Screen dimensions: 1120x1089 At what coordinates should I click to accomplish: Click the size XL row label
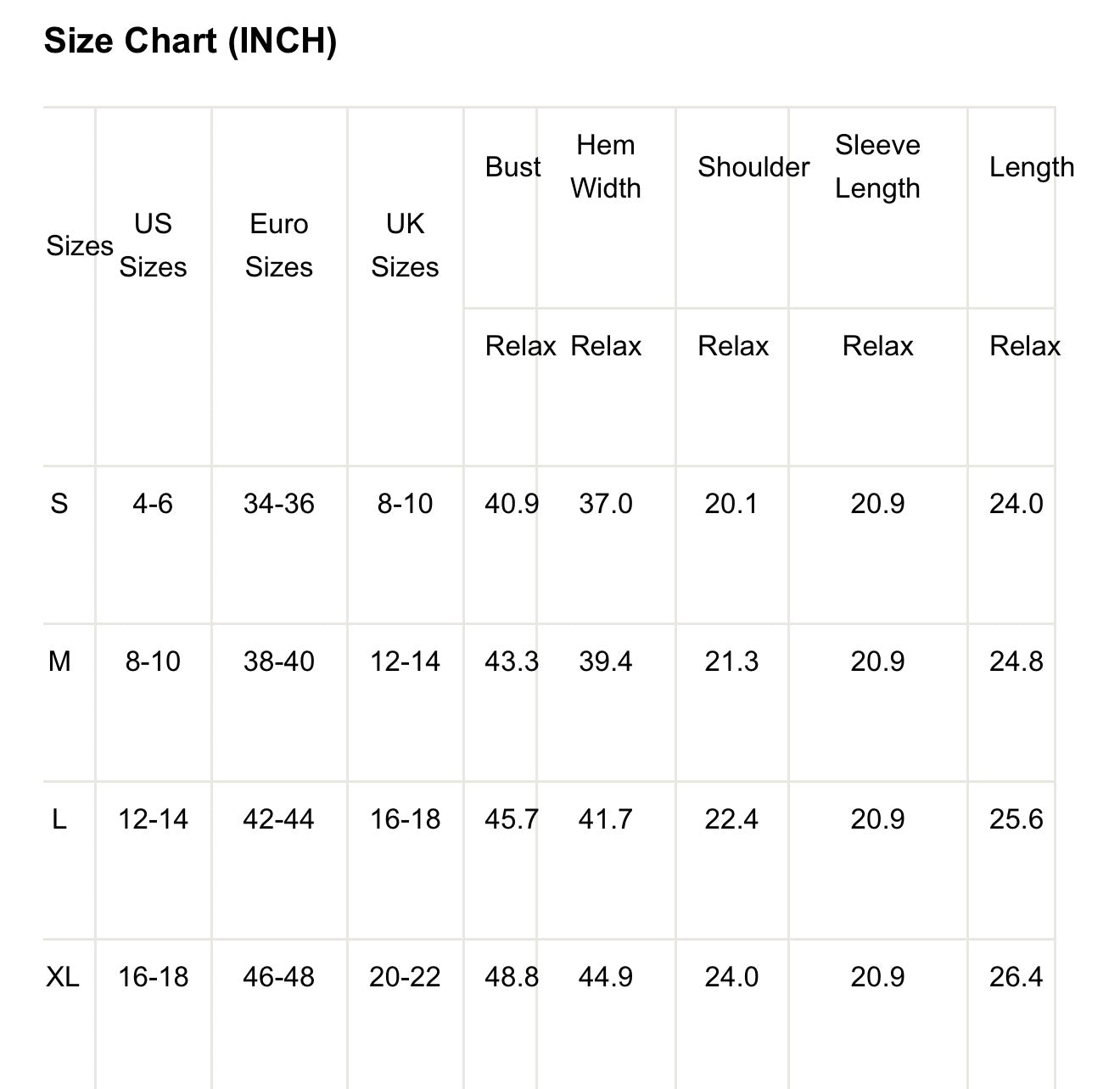[x=63, y=977]
